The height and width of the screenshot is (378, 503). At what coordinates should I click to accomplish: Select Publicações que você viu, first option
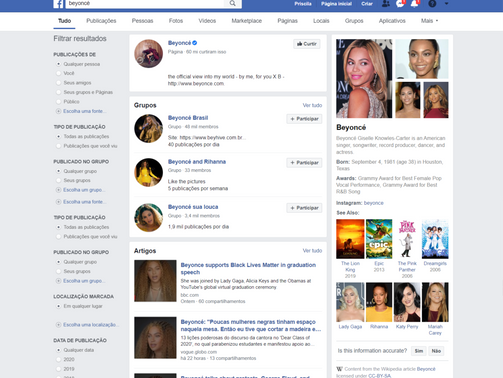pyautogui.click(x=58, y=146)
